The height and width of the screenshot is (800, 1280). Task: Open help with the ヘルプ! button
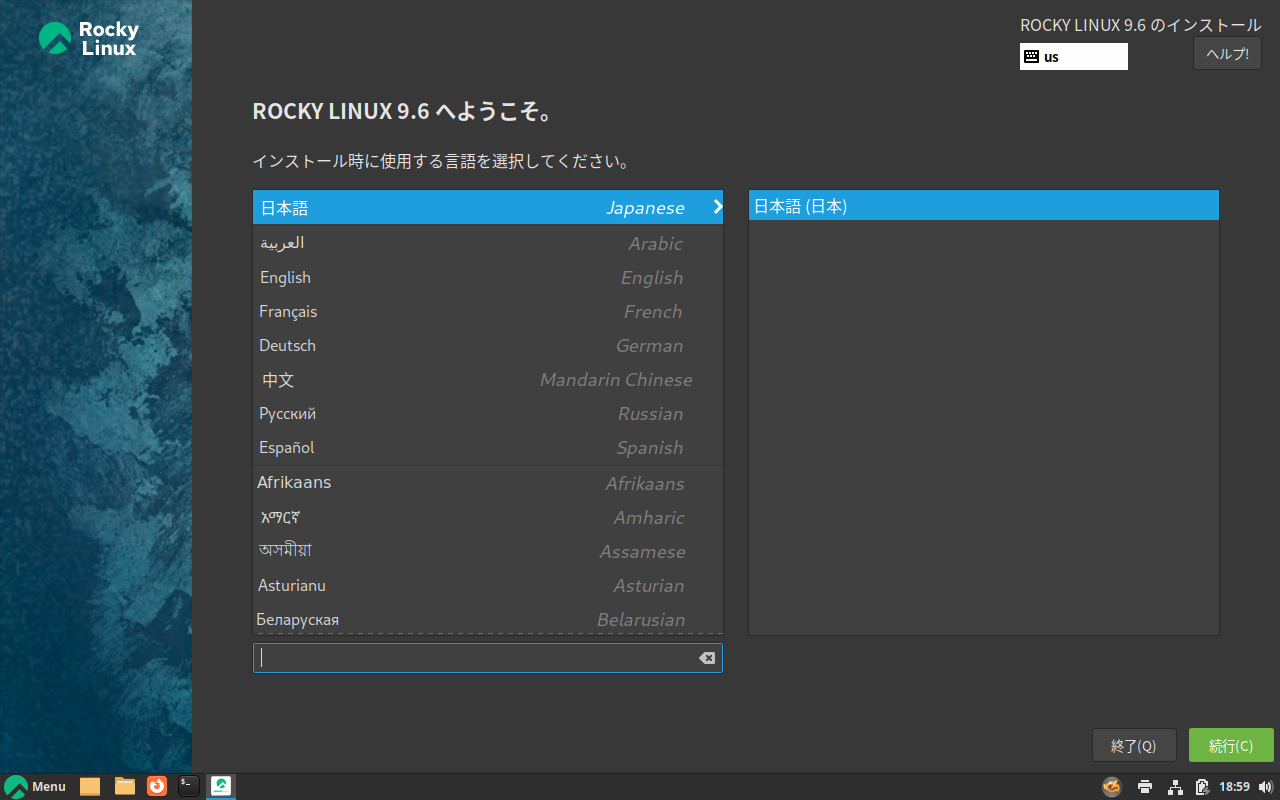(x=1227, y=54)
